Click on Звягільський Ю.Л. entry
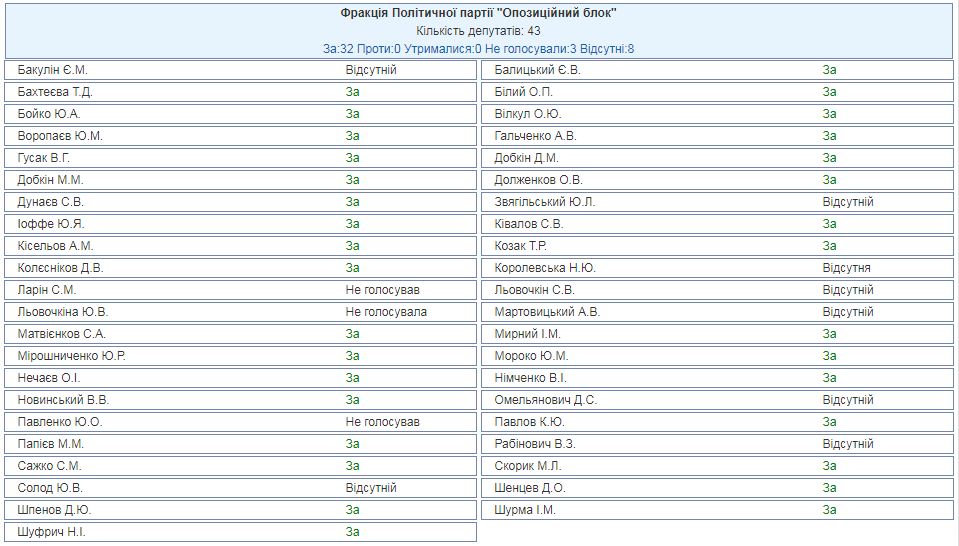Image resolution: width=959 pixels, height=546 pixels. click(x=545, y=202)
